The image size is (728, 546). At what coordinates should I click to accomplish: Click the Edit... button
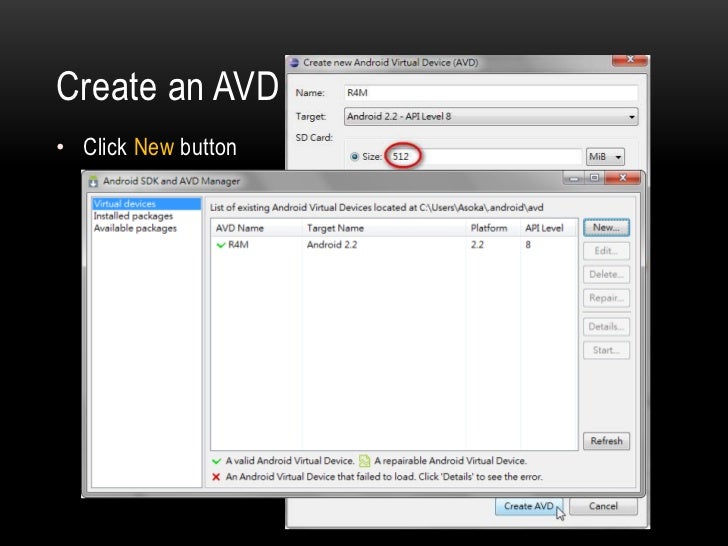click(x=606, y=251)
